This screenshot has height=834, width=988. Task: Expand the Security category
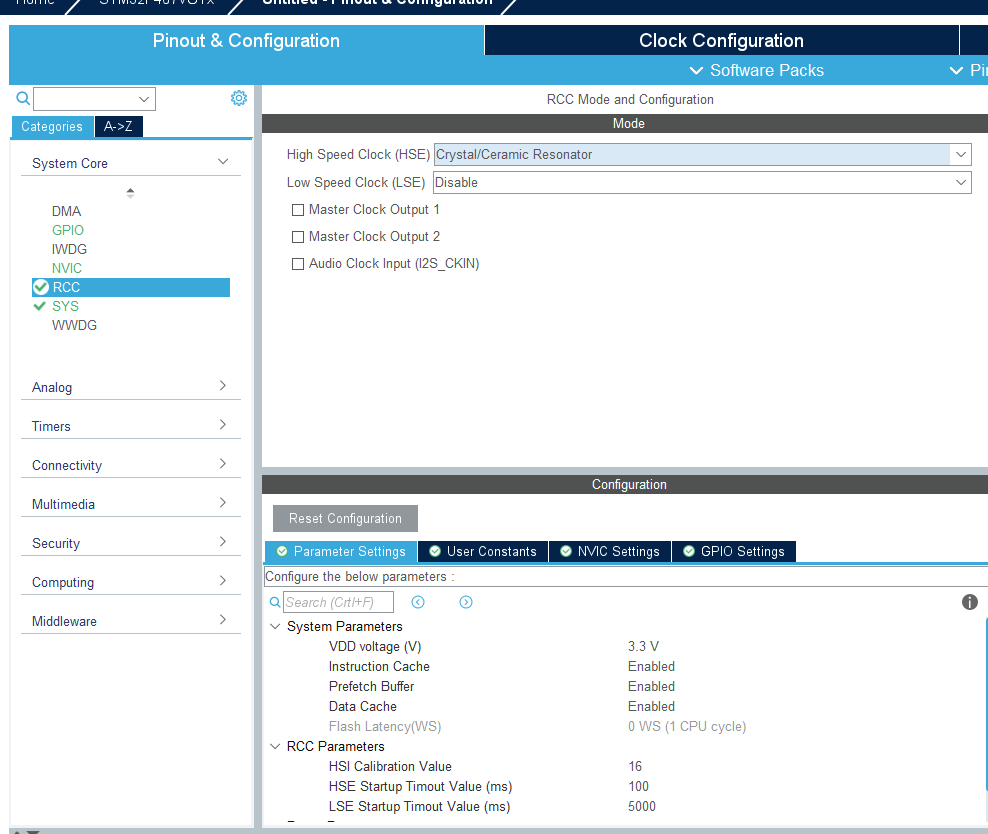point(223,542)
